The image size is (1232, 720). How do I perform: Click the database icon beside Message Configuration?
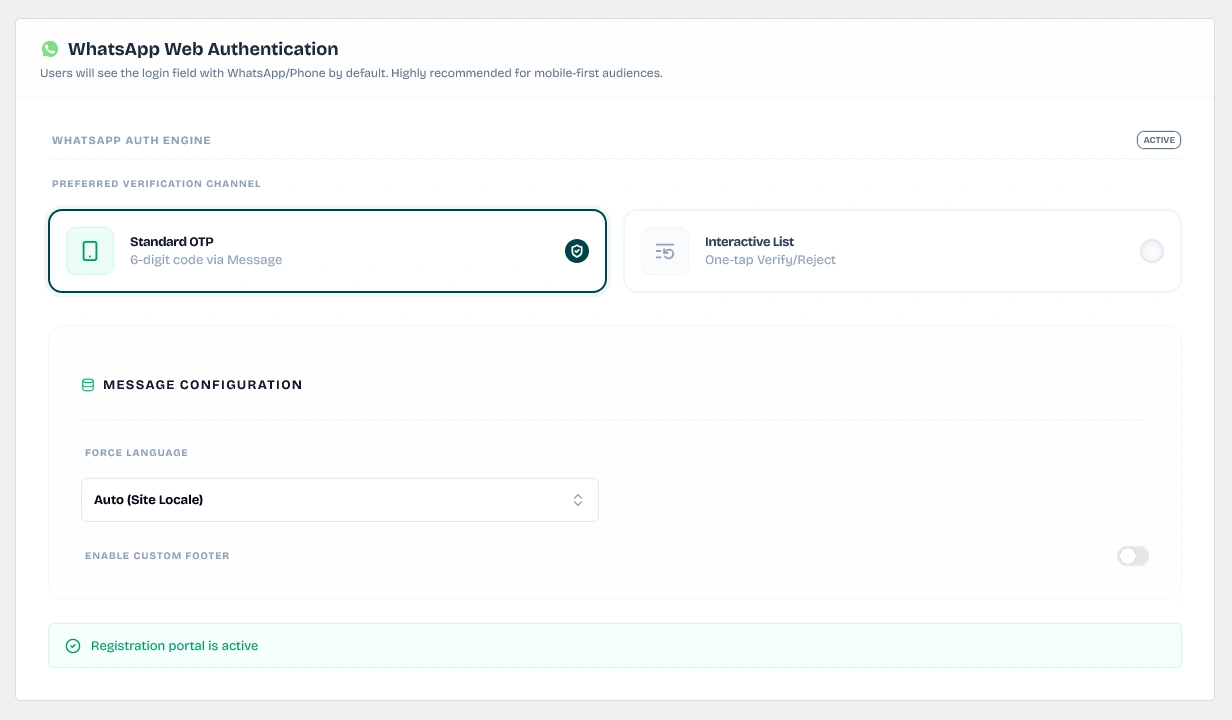(x=88, y=385)
